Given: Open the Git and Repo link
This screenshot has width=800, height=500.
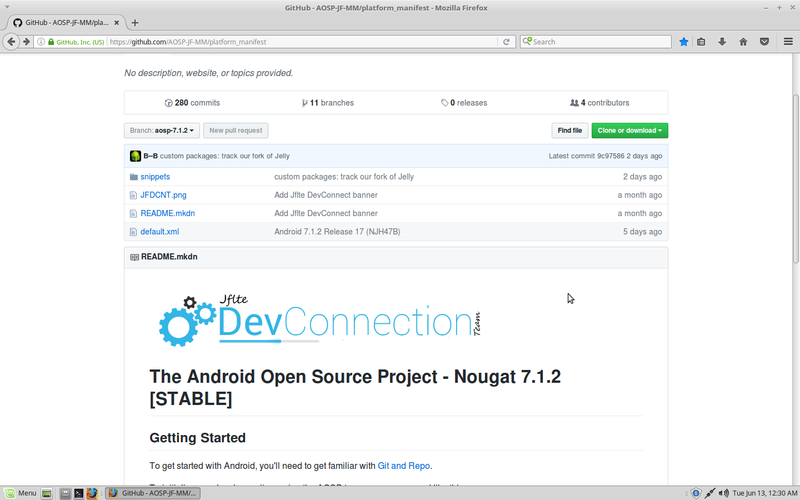Looking at the screenshot, I should [404, 466].
